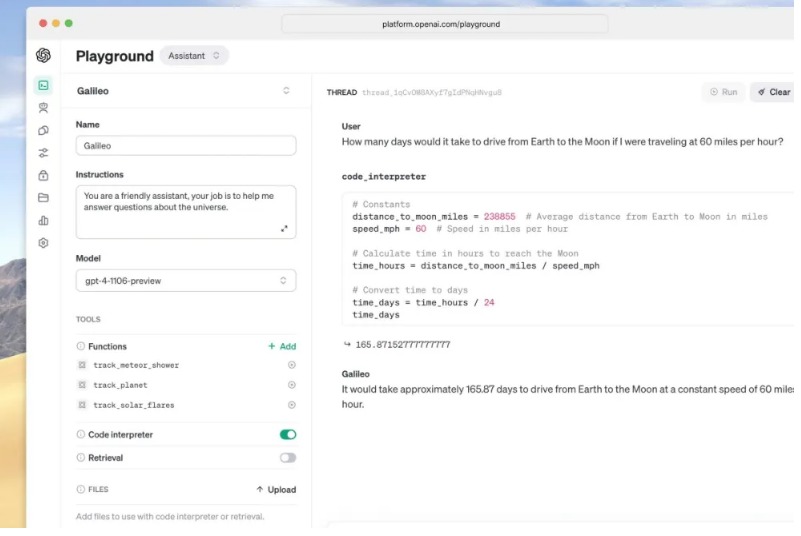Click the track_meteor_shower function icon

coord(82,365)
